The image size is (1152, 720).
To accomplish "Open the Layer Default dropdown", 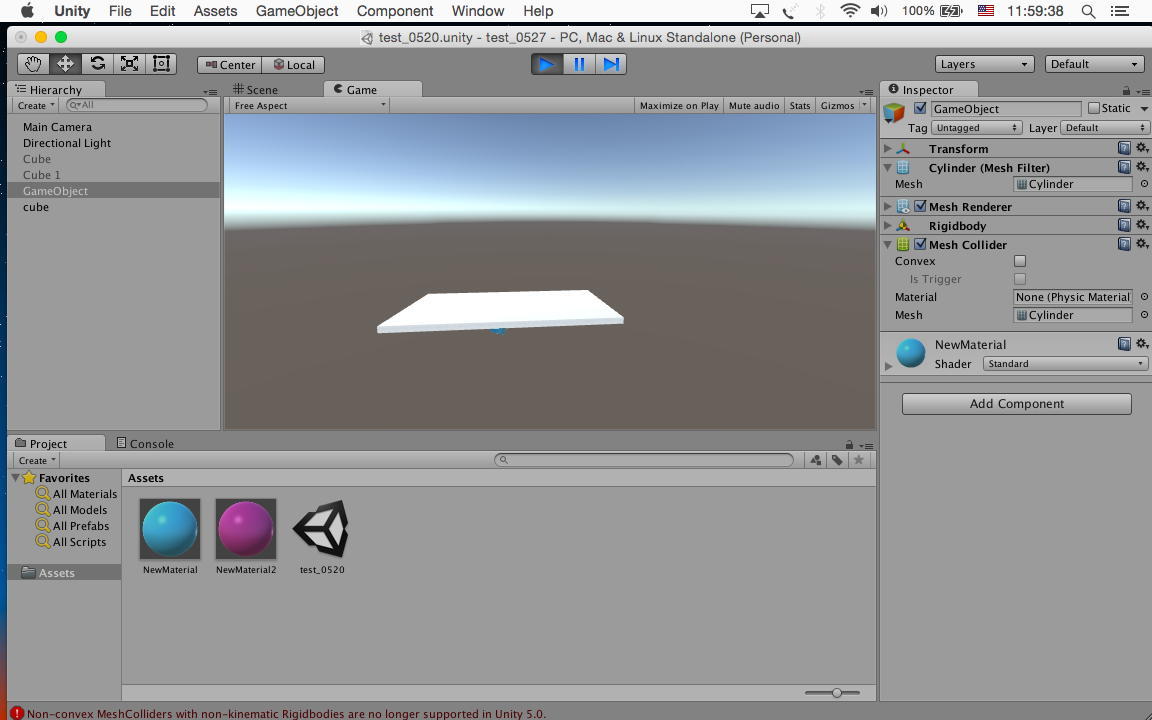I will 1104,128.
